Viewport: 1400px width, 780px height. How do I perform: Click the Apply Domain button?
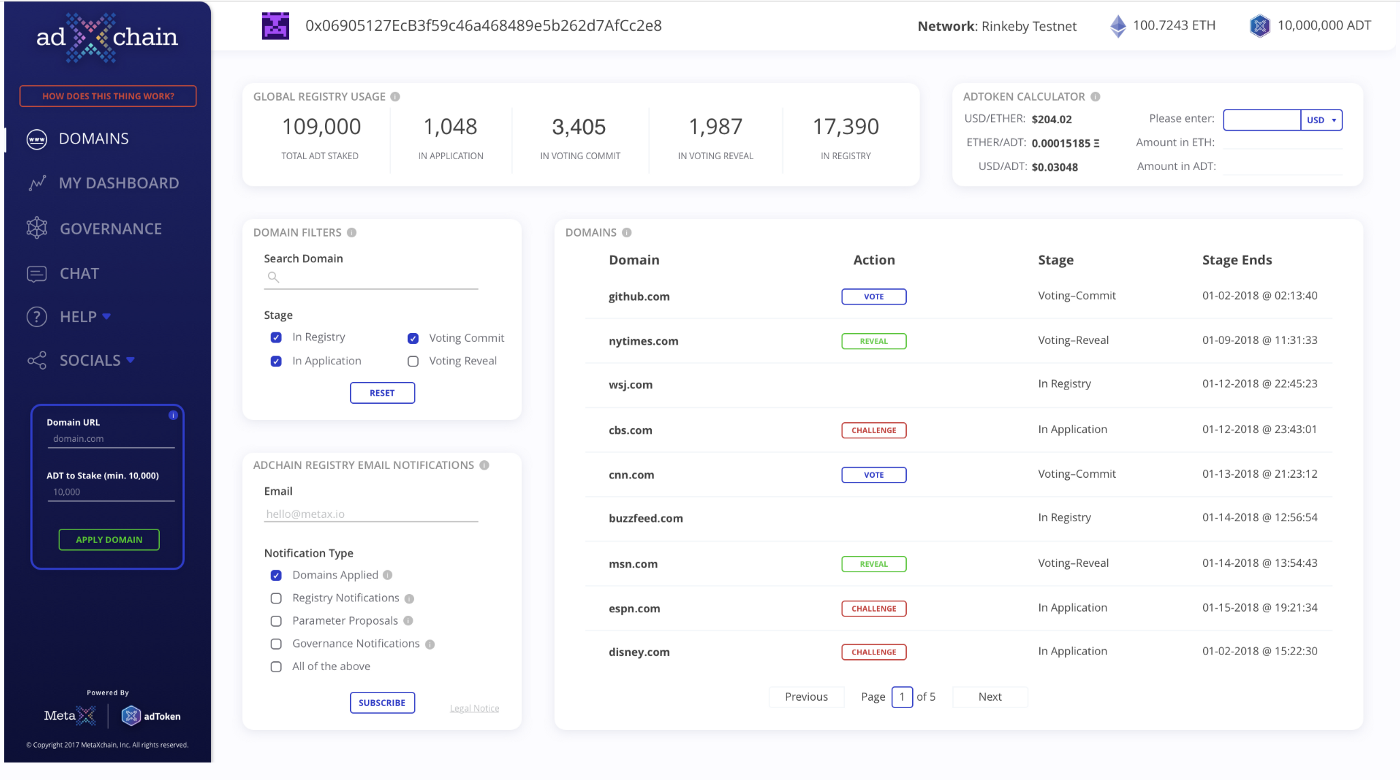click(x=109, y=540)
